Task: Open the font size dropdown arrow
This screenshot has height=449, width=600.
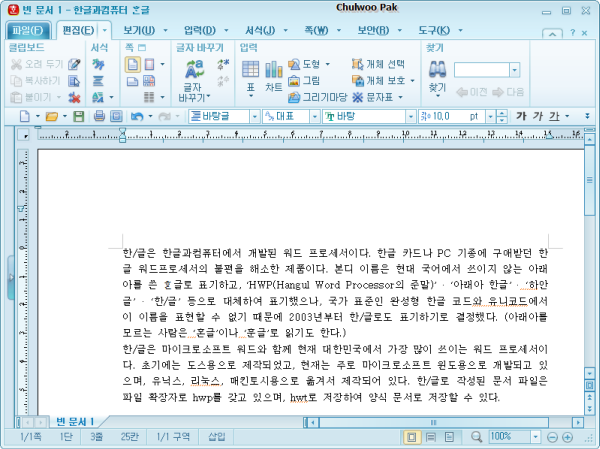Action: point(491,116)
